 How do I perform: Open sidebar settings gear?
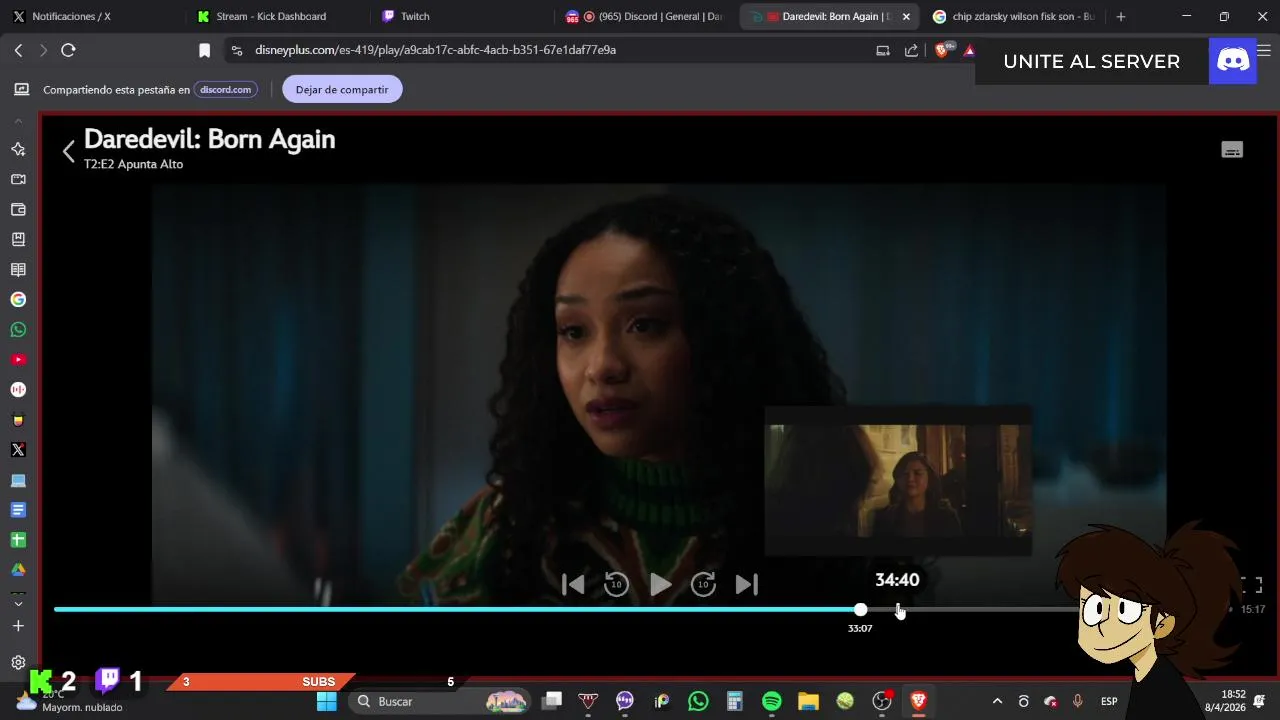point(18,662)
